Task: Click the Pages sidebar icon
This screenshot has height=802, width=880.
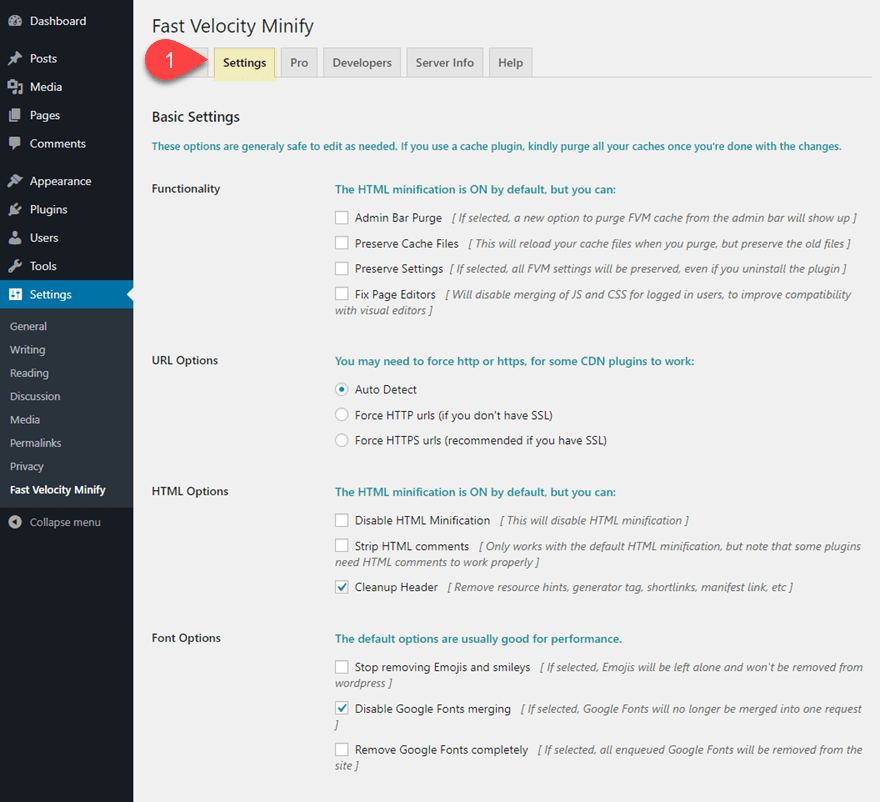Action: click(x=15, y=115)
